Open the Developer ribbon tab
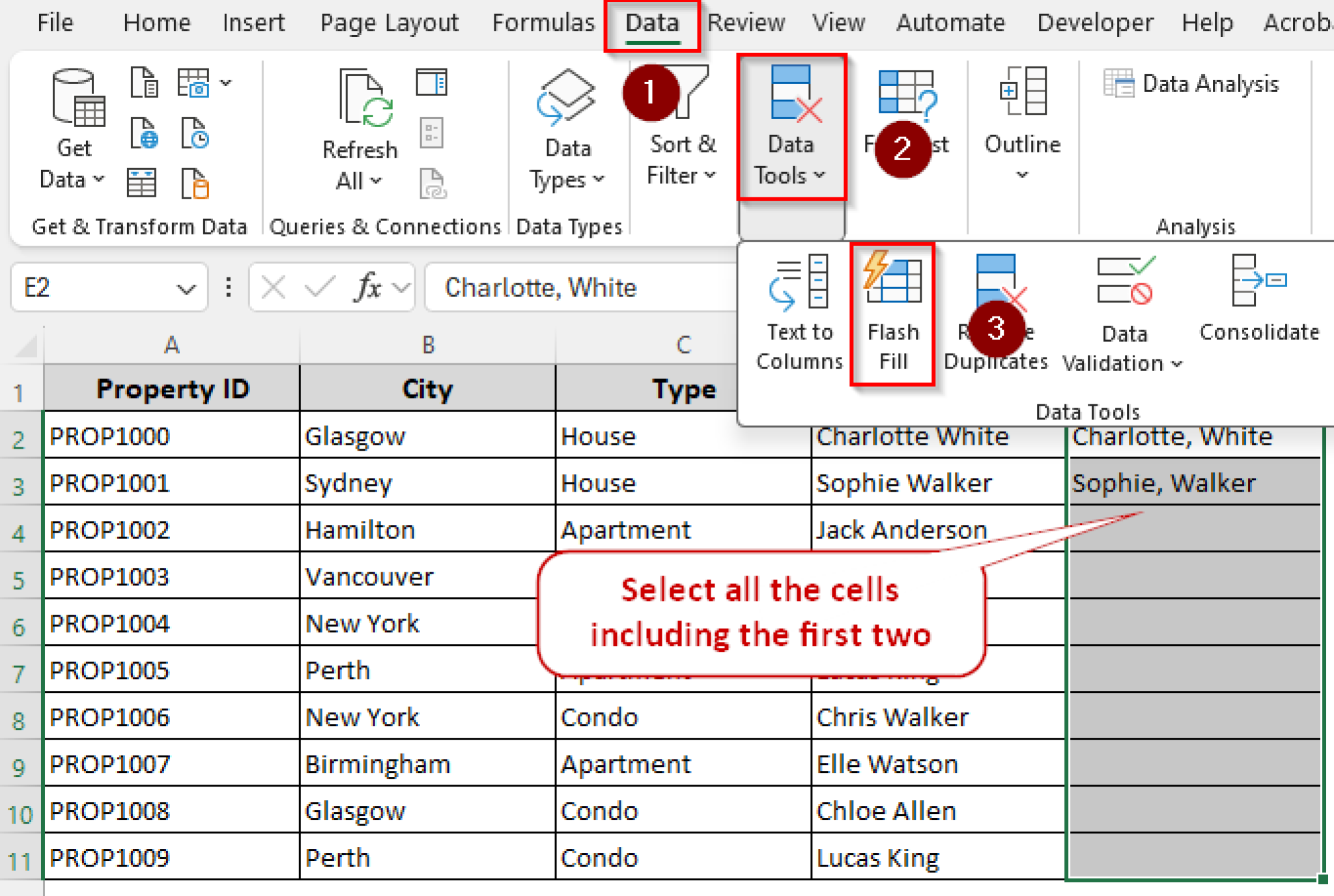 1094,23
